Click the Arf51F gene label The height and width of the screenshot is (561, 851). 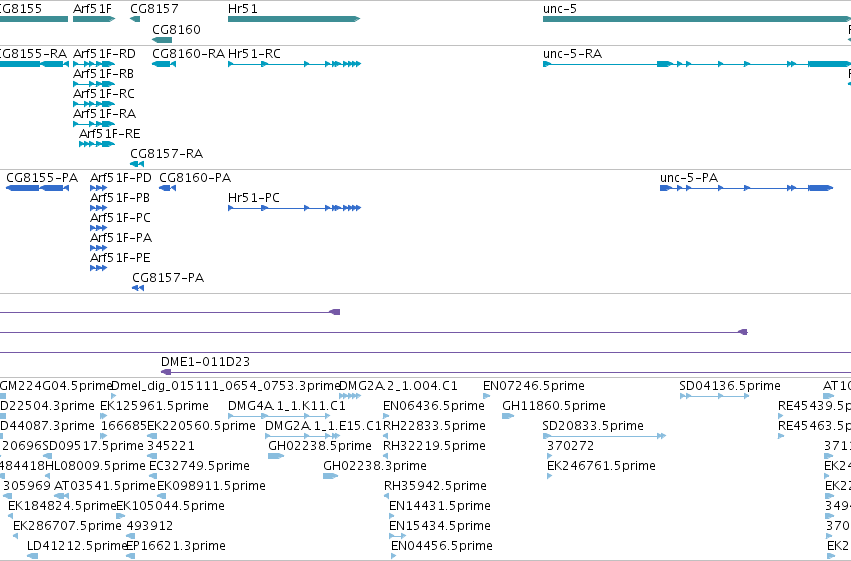click(x=92, y=9)
